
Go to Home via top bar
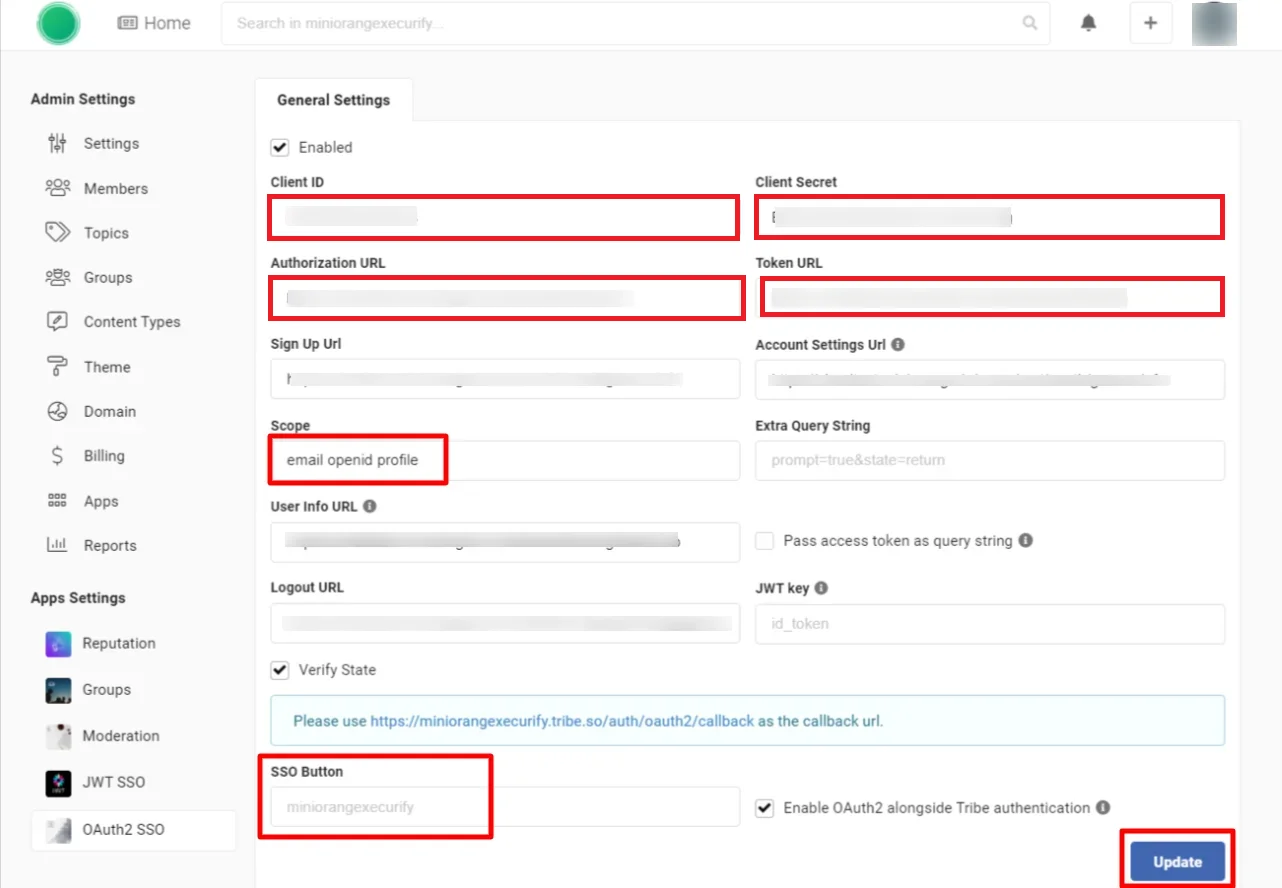154,23
